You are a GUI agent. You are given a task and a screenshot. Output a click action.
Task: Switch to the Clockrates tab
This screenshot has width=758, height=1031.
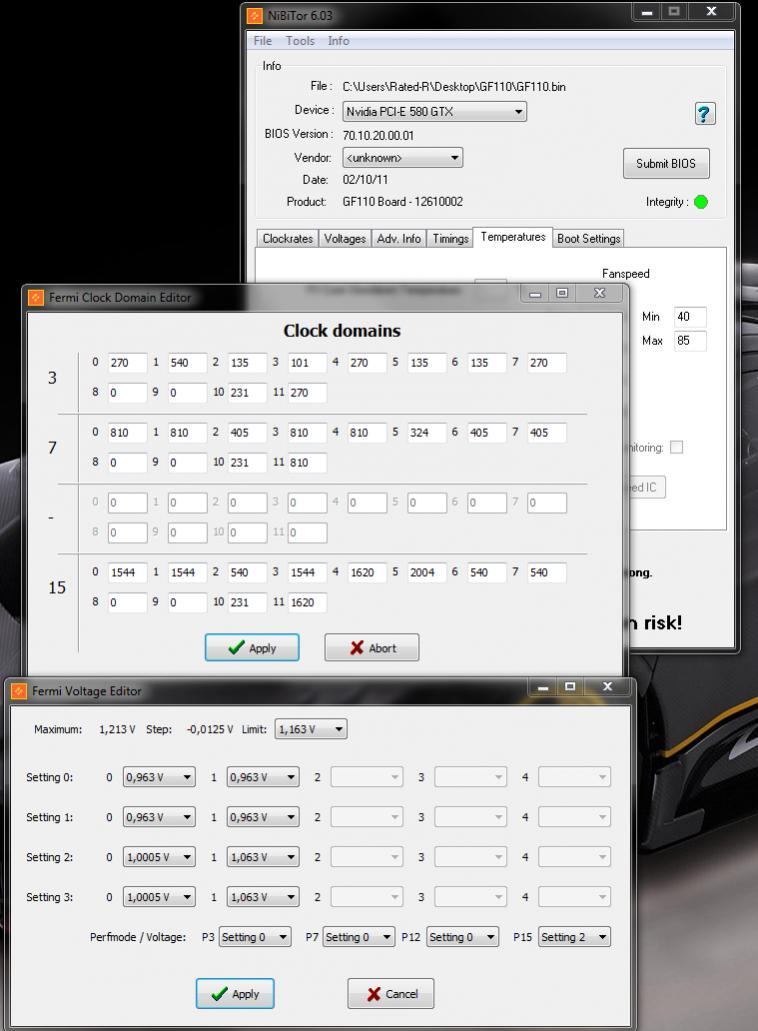click(x=287, y=239)
